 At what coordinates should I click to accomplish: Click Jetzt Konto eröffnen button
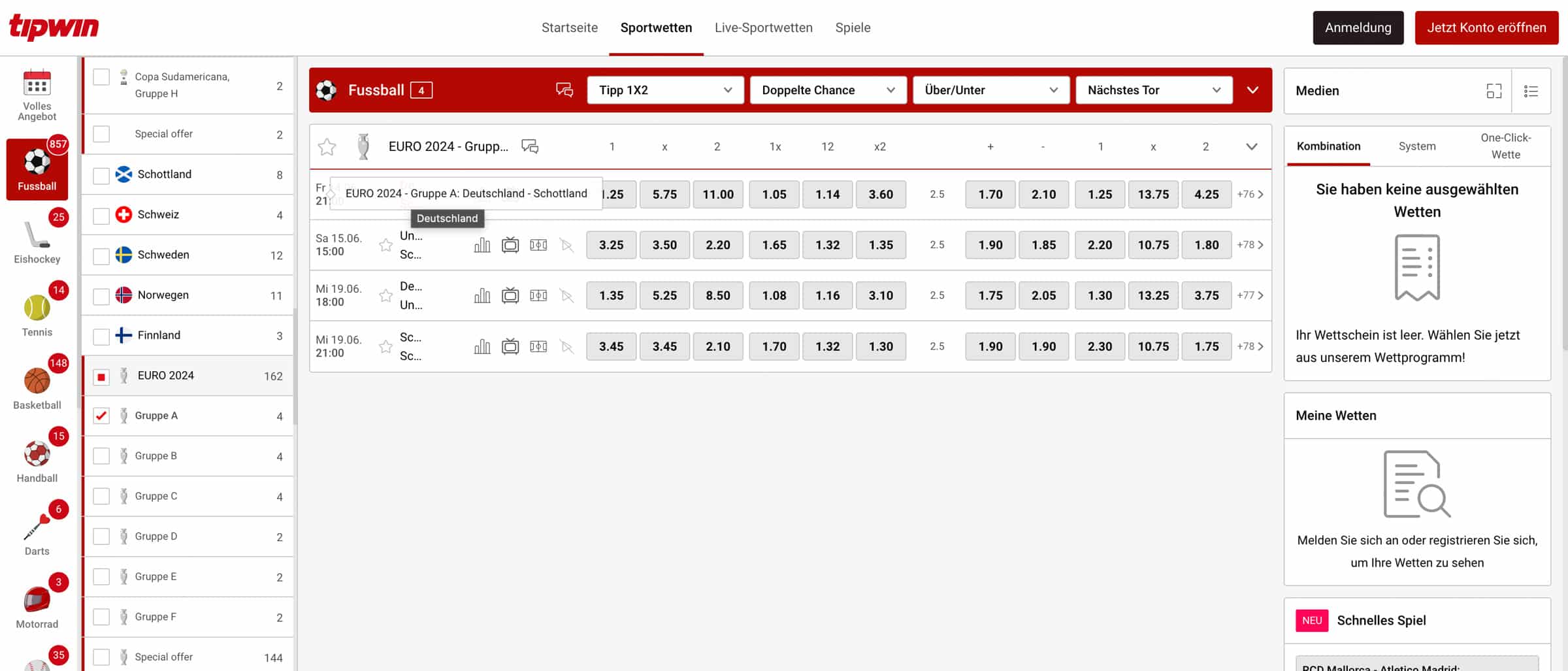1486,27
